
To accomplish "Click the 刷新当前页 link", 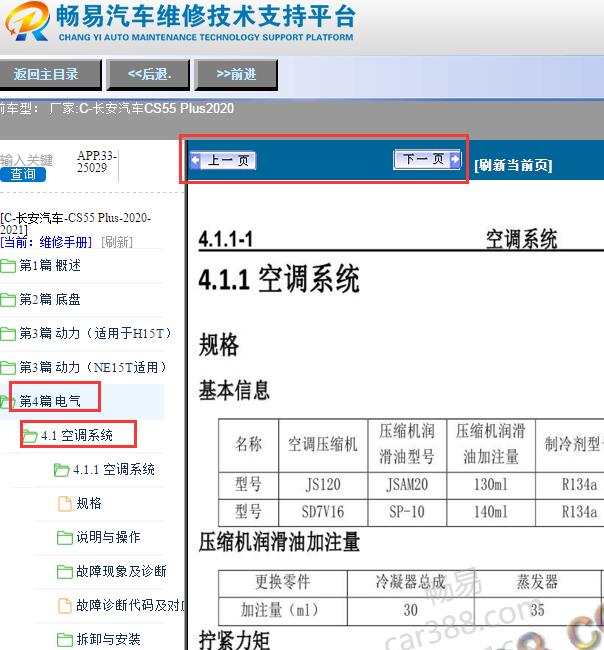I will [513, 165].
